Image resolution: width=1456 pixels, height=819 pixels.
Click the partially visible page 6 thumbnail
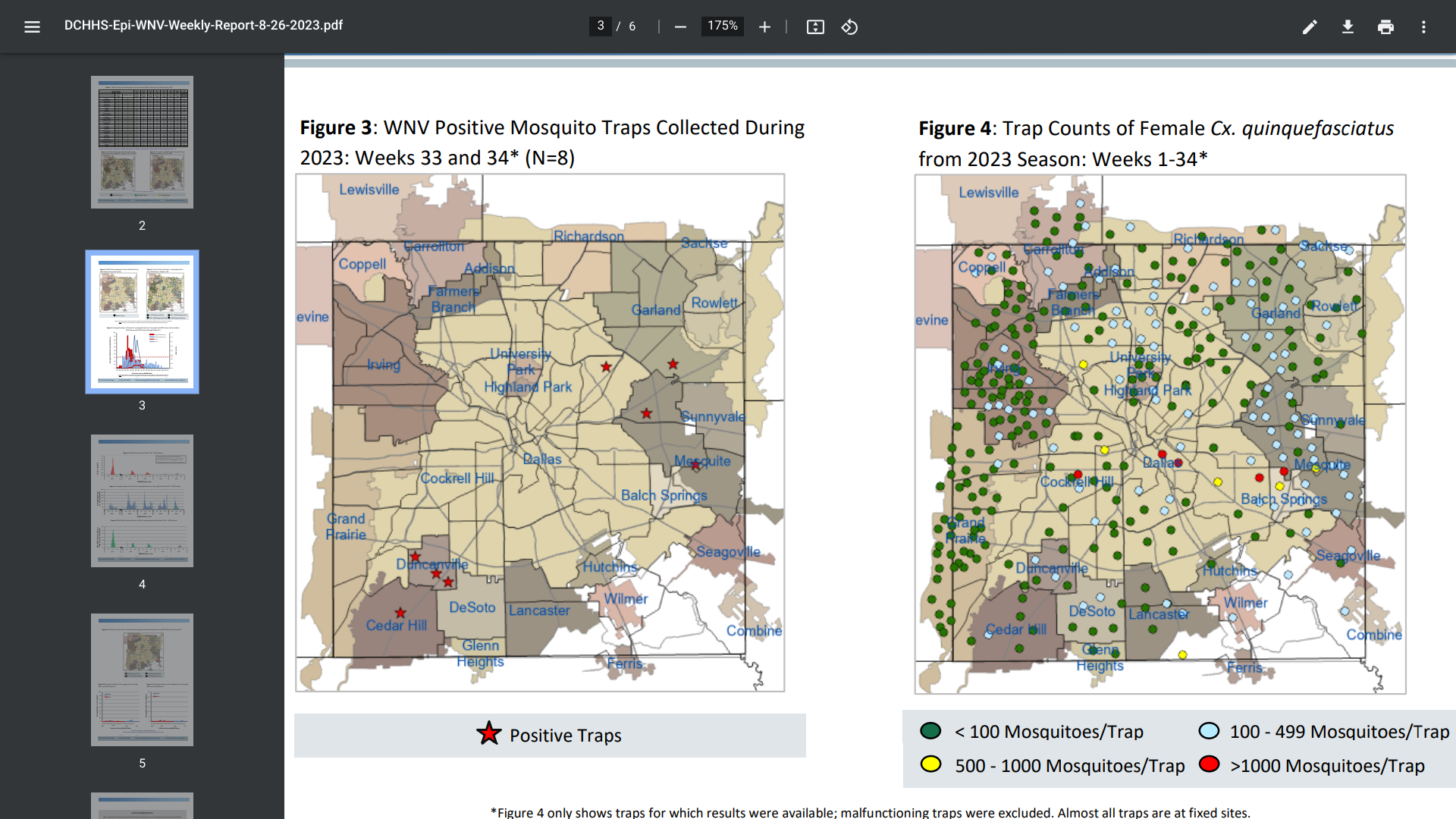[142, 805]
